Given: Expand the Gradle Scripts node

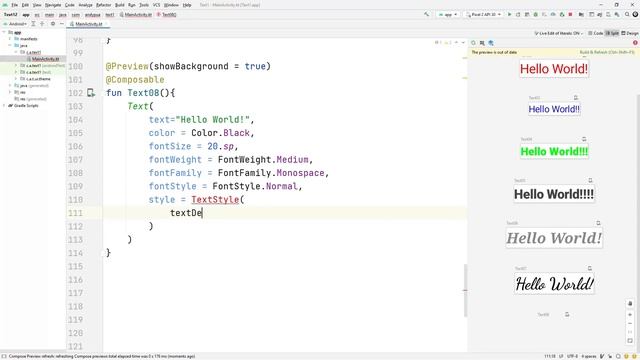Looking at the screenshot, I should point(4,105).
